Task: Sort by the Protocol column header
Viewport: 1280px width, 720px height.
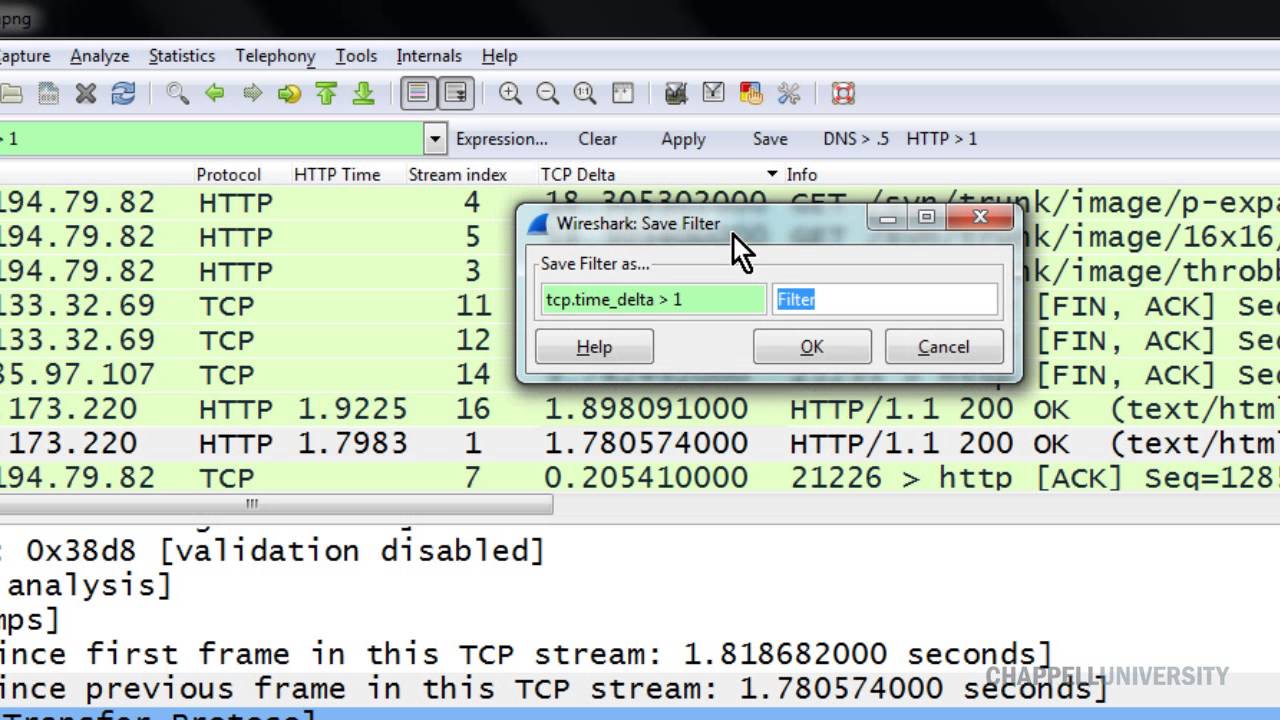Action: (x=228, y=174)
